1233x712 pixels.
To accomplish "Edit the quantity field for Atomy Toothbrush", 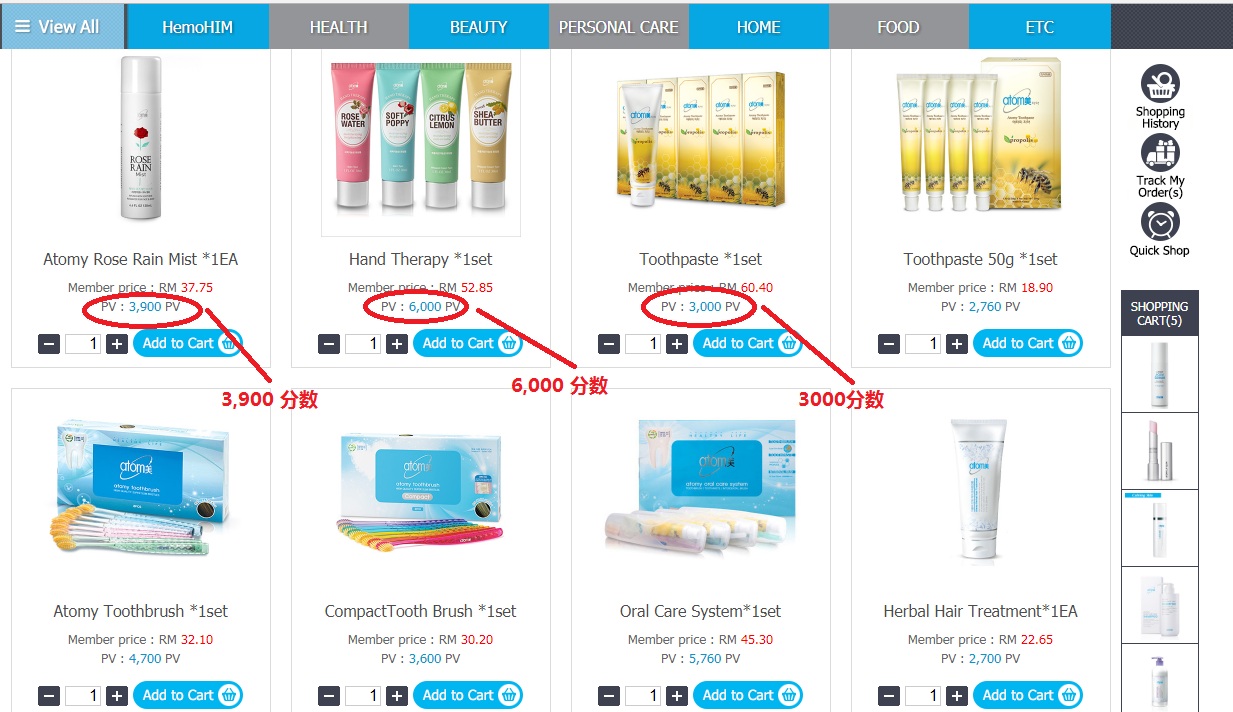I will [x=83, y=696].
